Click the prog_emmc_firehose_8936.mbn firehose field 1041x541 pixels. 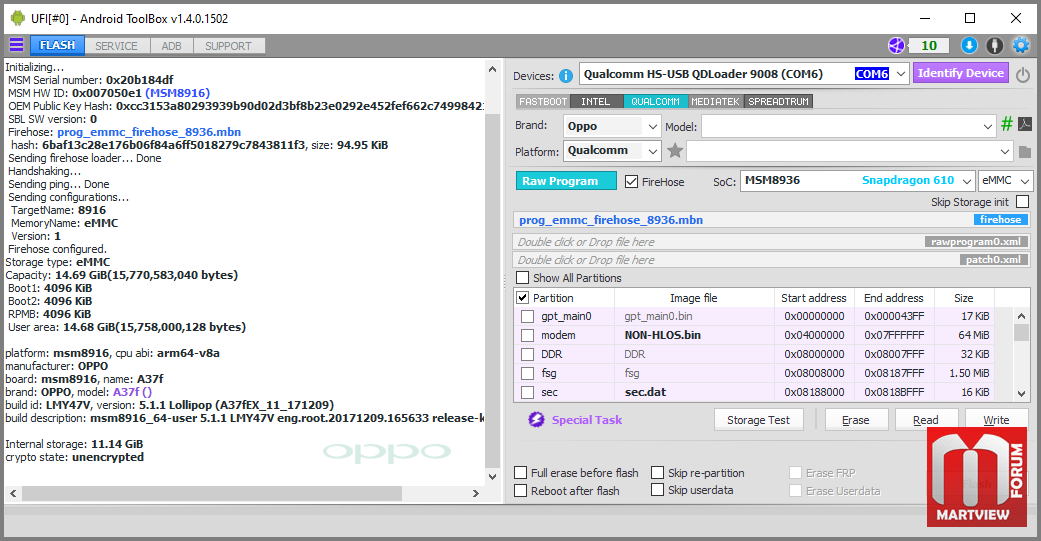[x=771, y=220]
